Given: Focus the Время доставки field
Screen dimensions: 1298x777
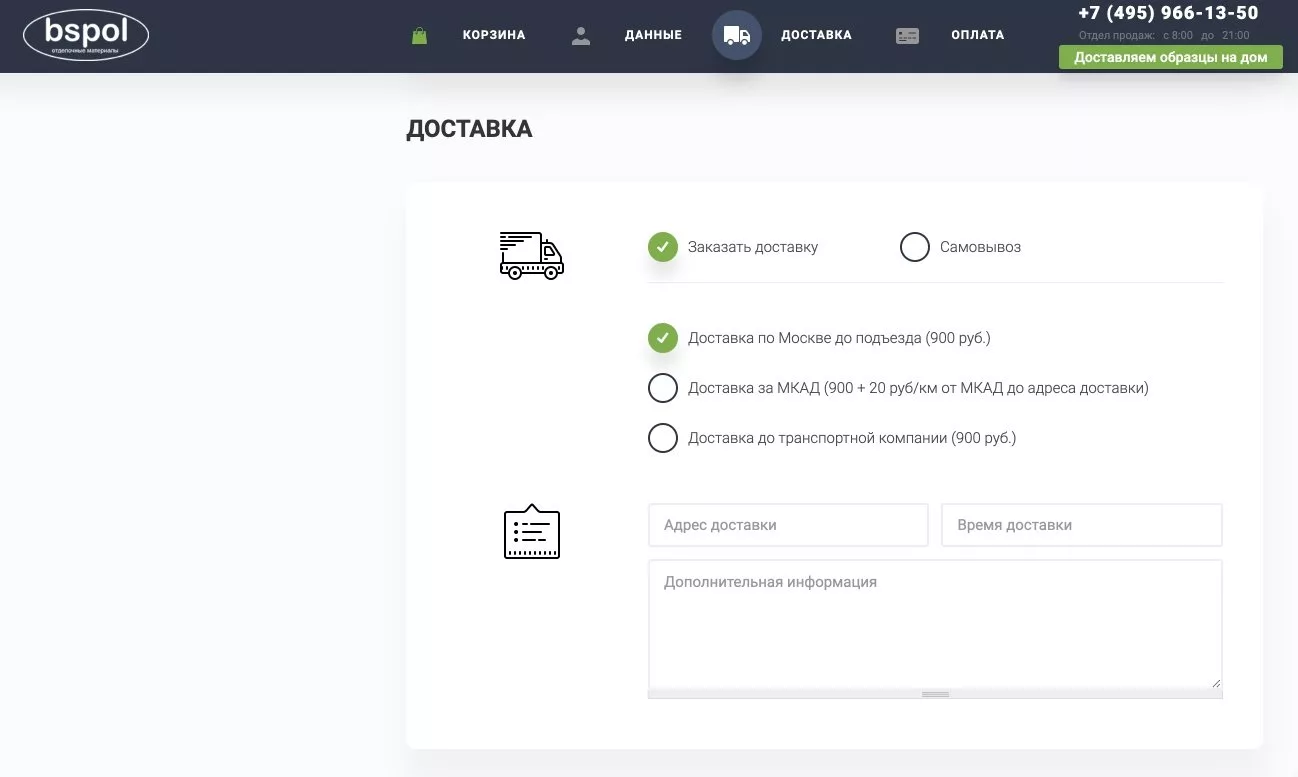Looking at the screenshot, I should 1082,525.
